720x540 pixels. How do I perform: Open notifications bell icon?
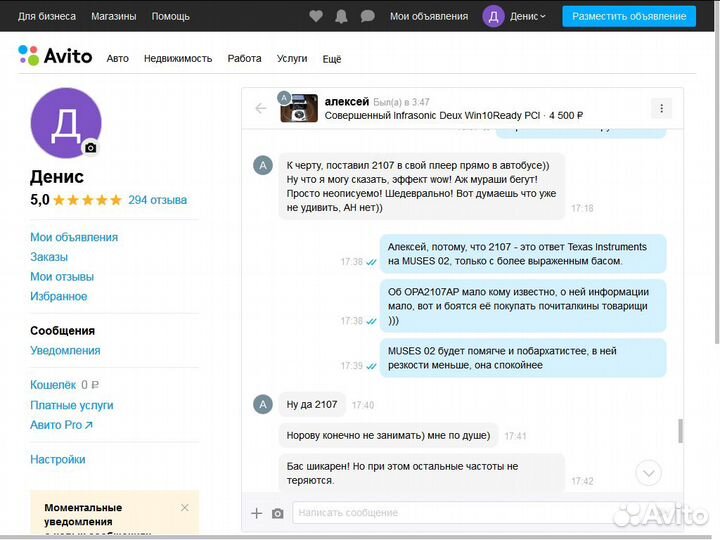(342, 16)
